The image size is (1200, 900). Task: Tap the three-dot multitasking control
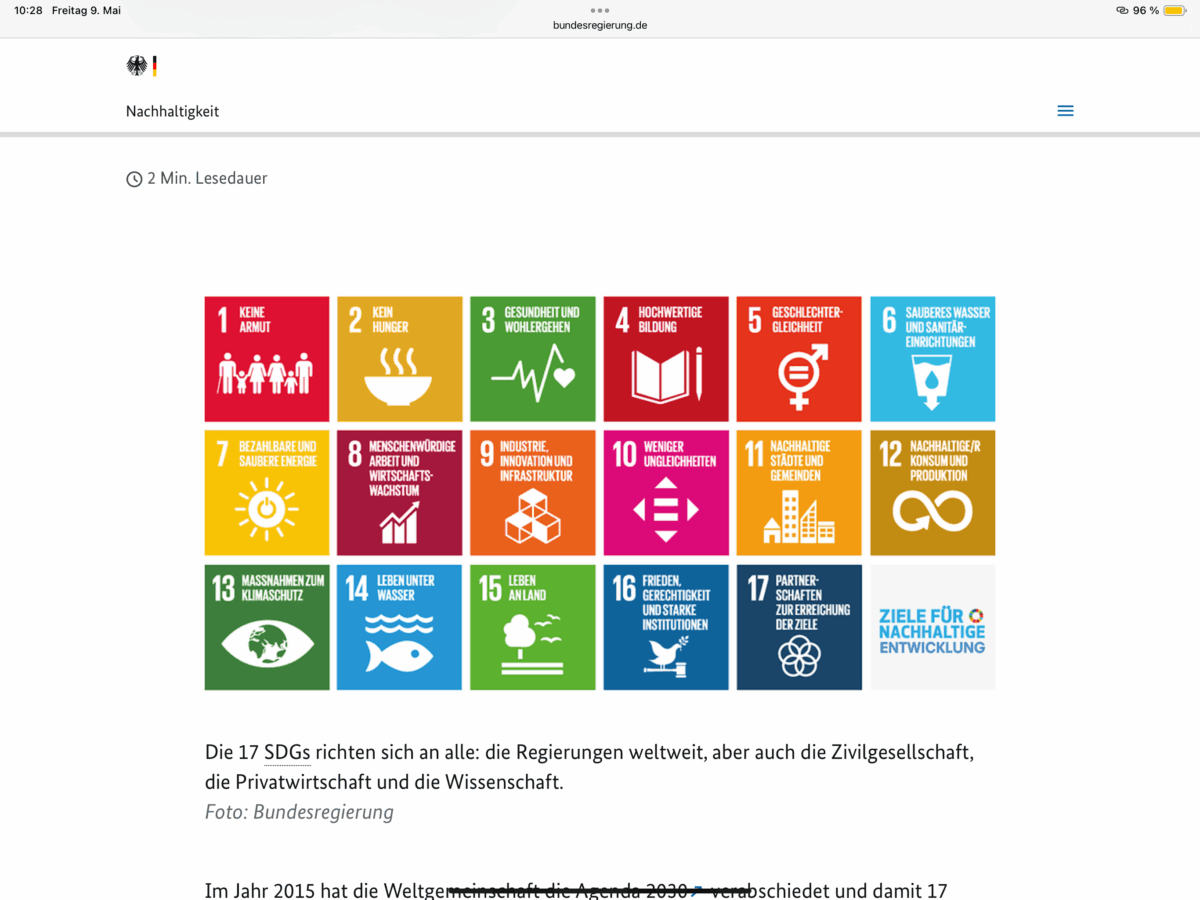[600, 10]
